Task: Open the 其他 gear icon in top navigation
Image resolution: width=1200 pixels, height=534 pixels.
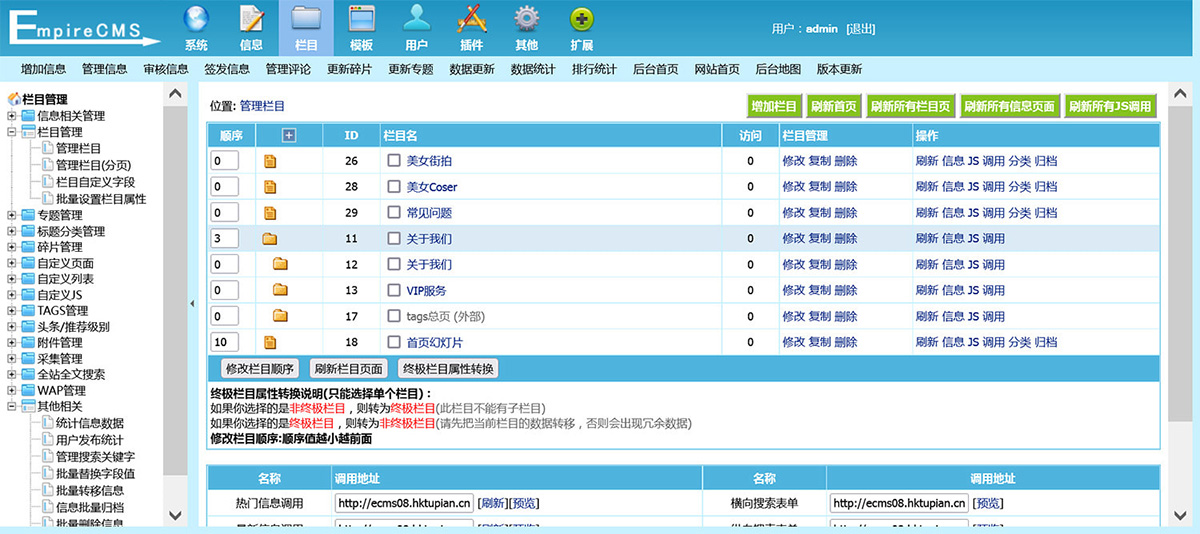Action: pyautogui.click(x=526, y=19)
